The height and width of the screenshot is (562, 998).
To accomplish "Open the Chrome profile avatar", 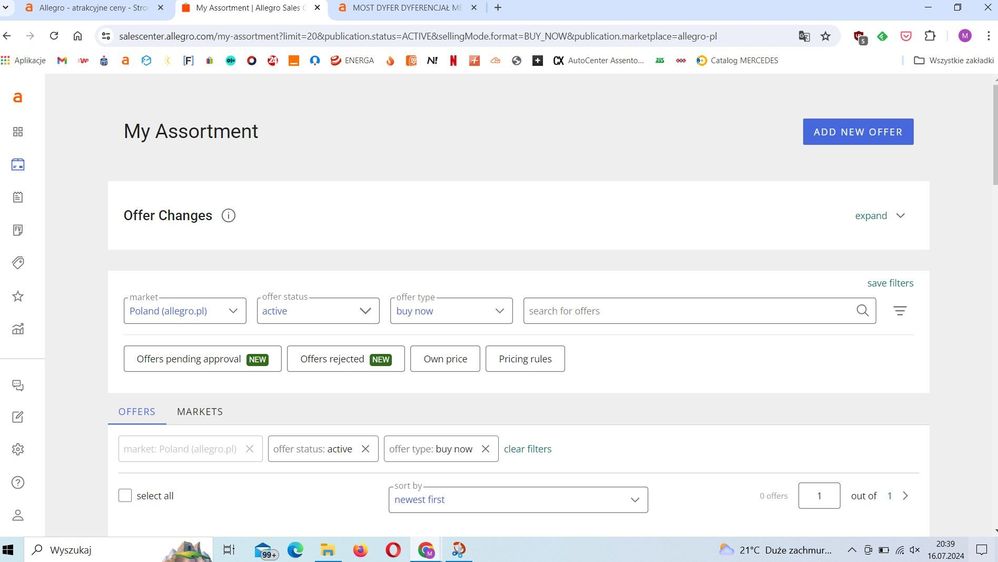I will pyautogui.click(x=965, y=36).
